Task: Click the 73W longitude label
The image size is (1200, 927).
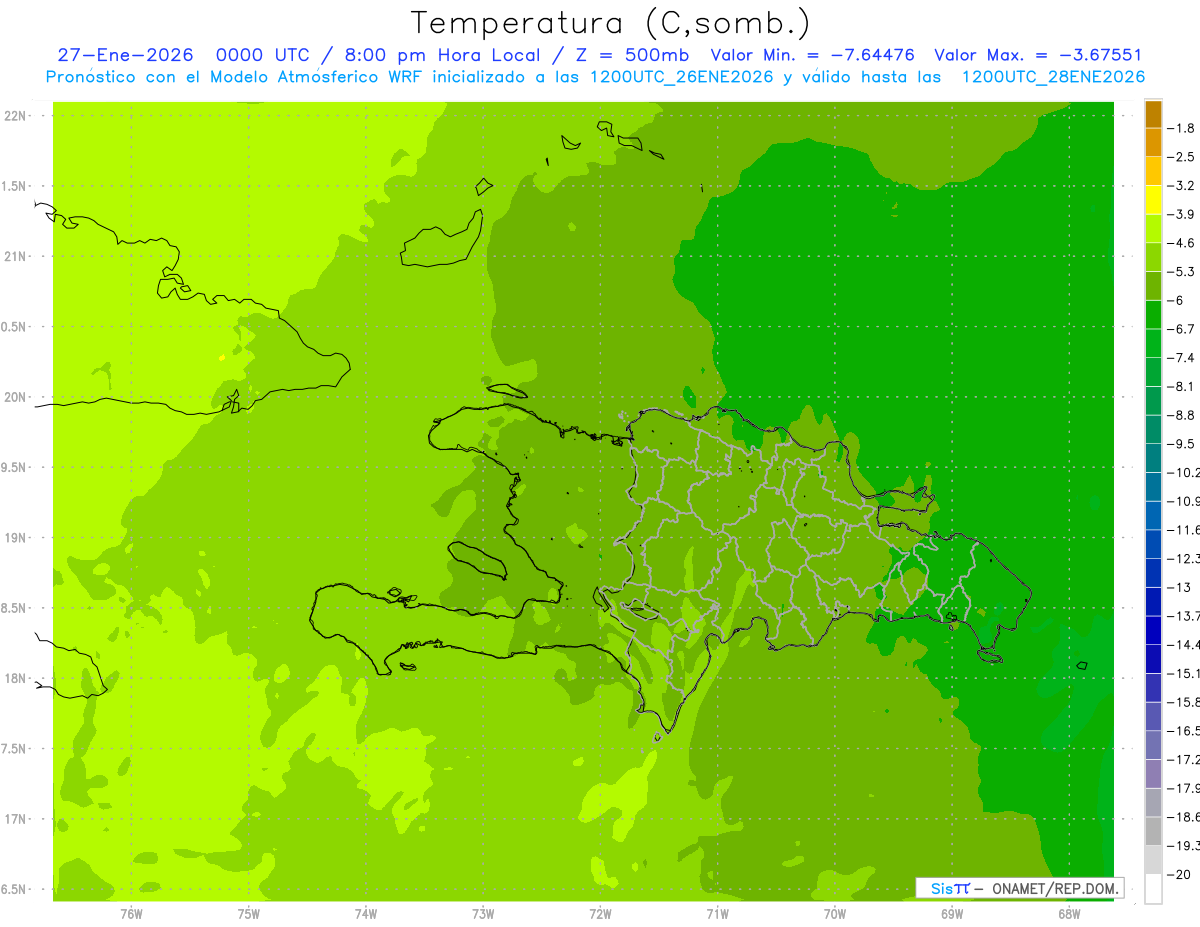Action: (x=483, y=914)
